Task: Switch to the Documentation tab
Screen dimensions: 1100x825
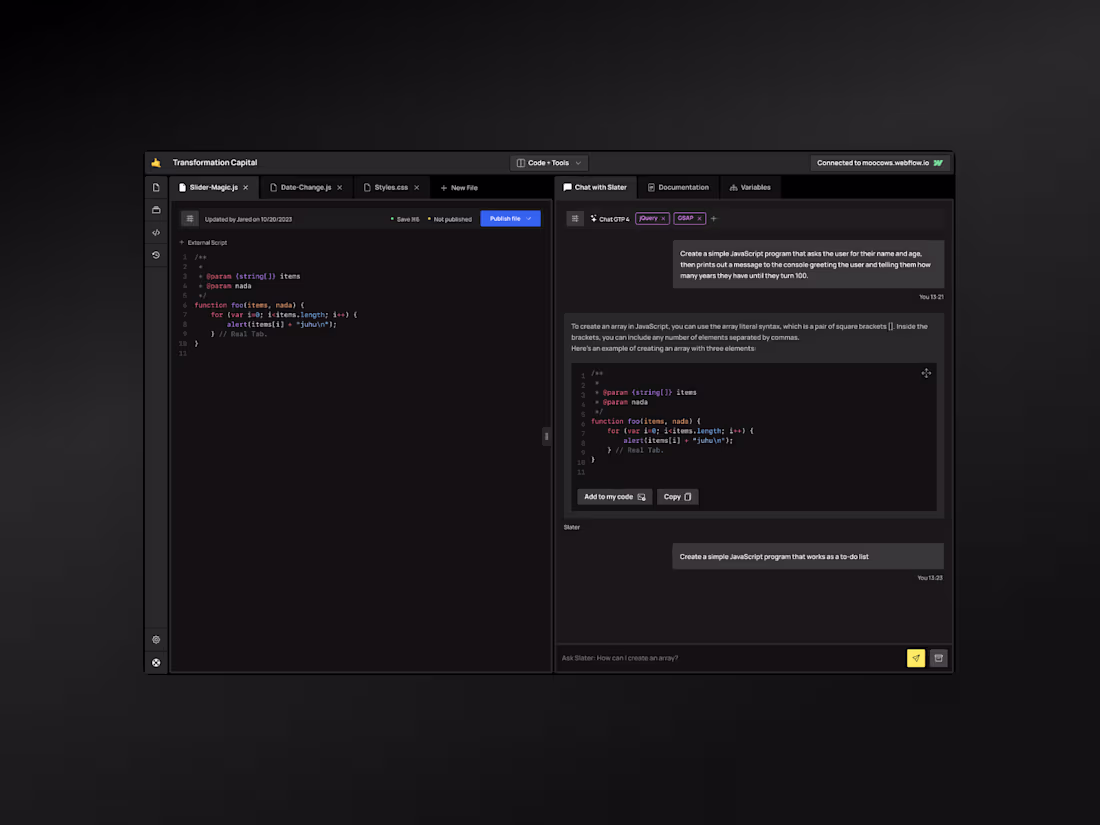Action: point(678,187)
